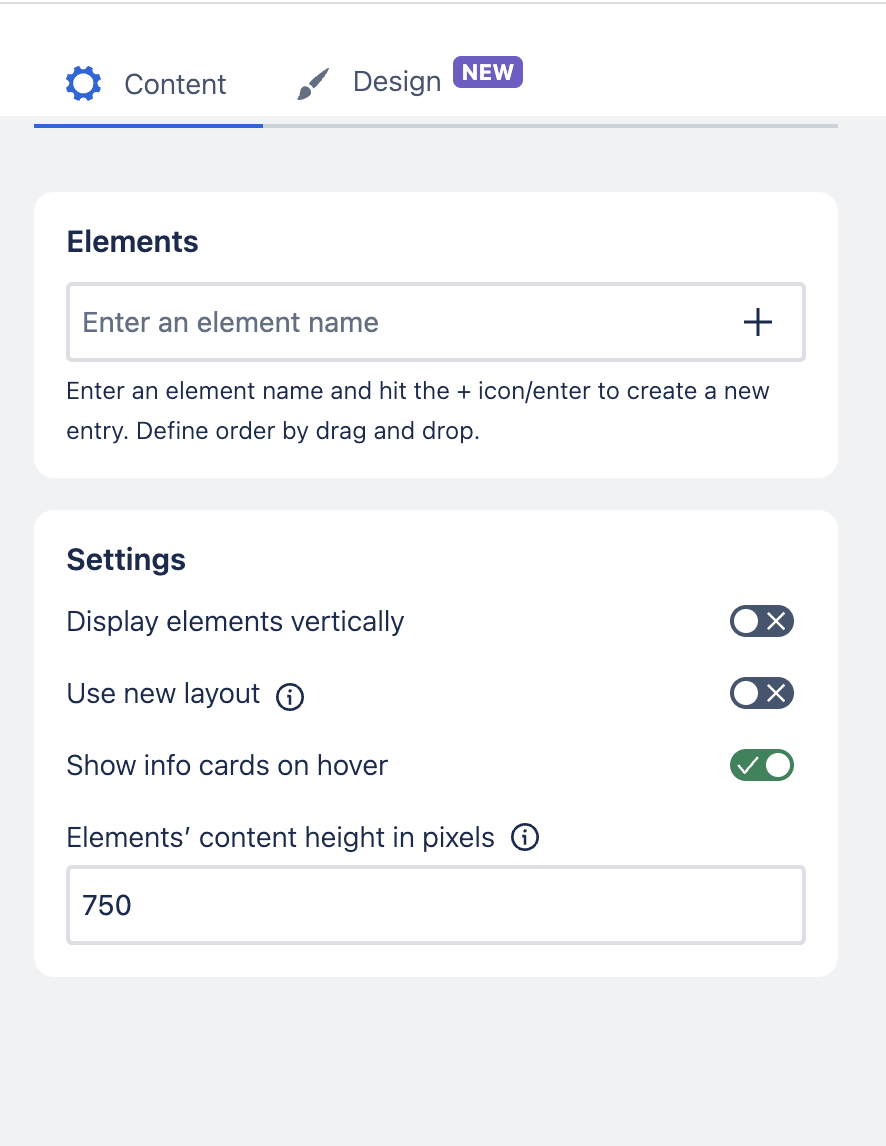The image size is (886, 1146).
Task: Focus the Enter an element name field
Action: pyautogui.click(x=400, y=322)
